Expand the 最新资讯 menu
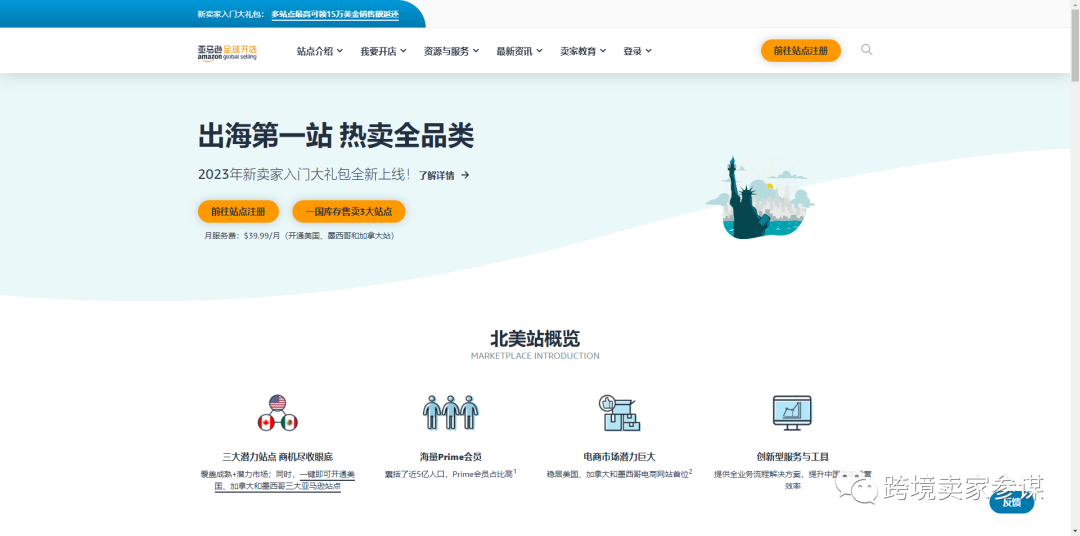The height and width of the screenshot is (536, 1080). [519, 51]
